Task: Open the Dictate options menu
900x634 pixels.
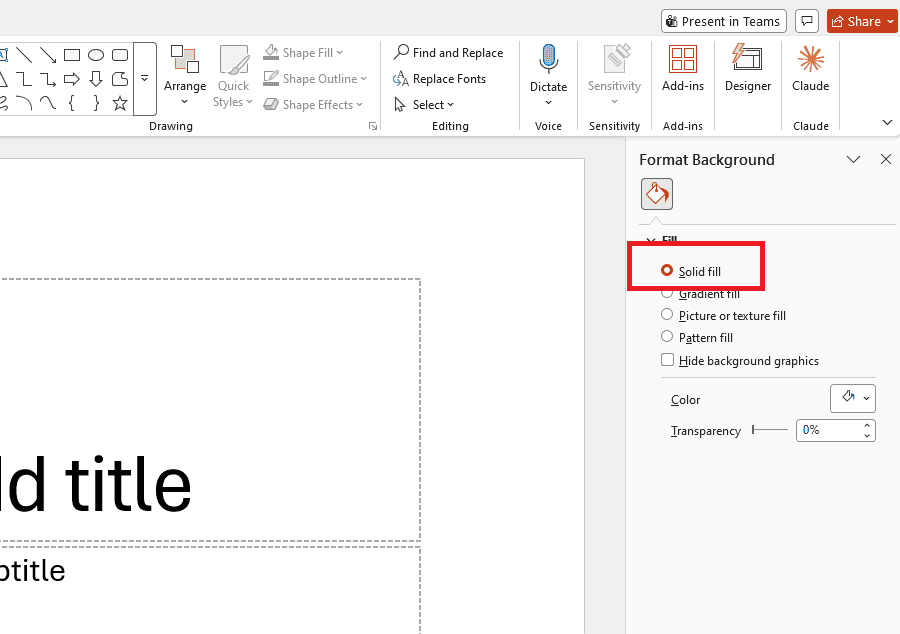Action: coord(548,103)
